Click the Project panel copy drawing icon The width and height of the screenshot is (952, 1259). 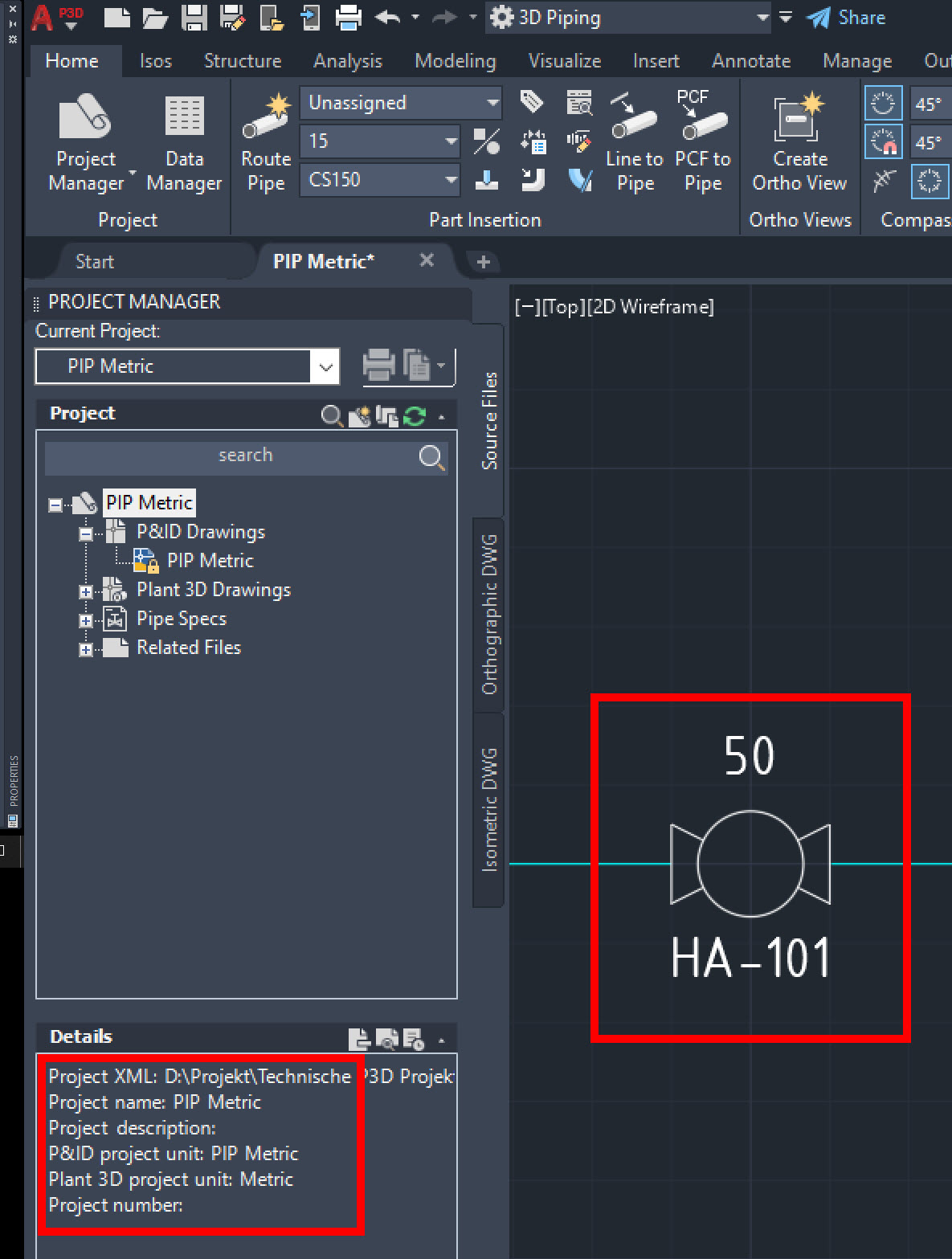387,416
